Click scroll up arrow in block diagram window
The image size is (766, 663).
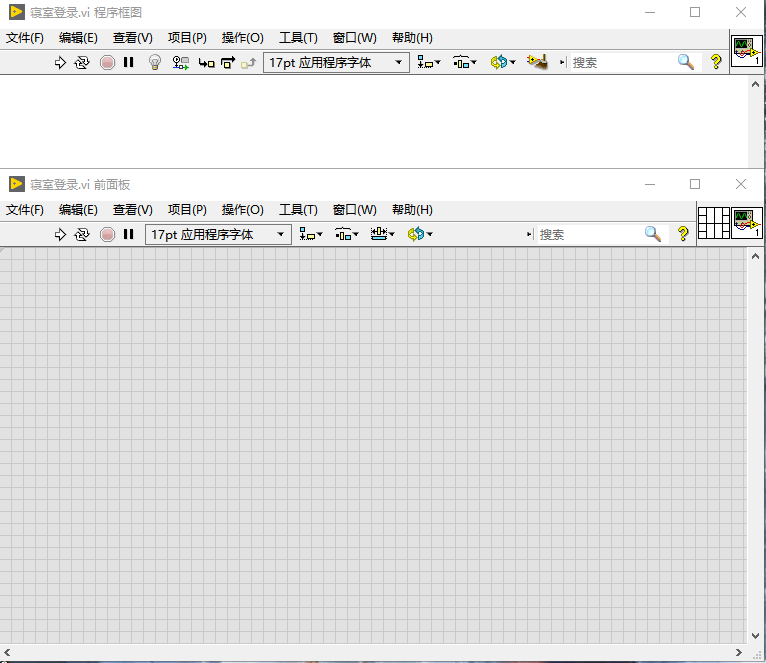click(755, 84)
